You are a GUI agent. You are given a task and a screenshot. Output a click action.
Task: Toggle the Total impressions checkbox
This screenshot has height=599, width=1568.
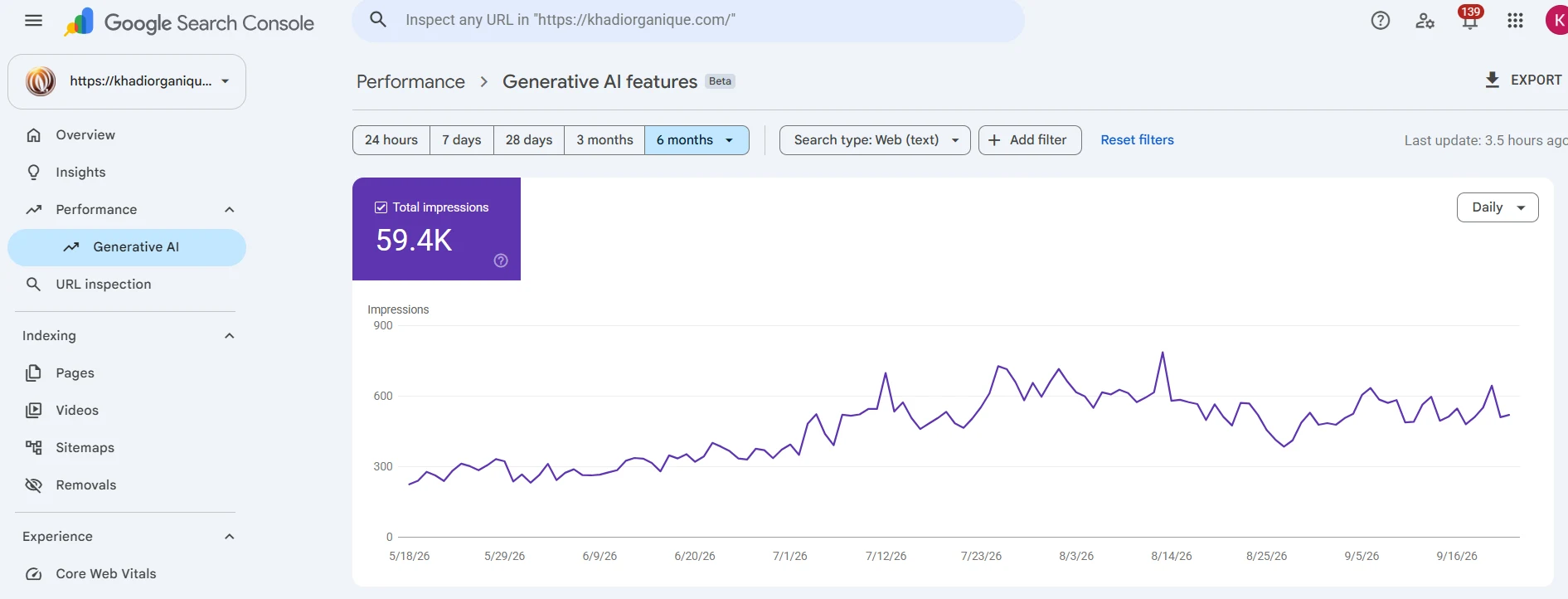pyautogui.click(x=381, y=207)
